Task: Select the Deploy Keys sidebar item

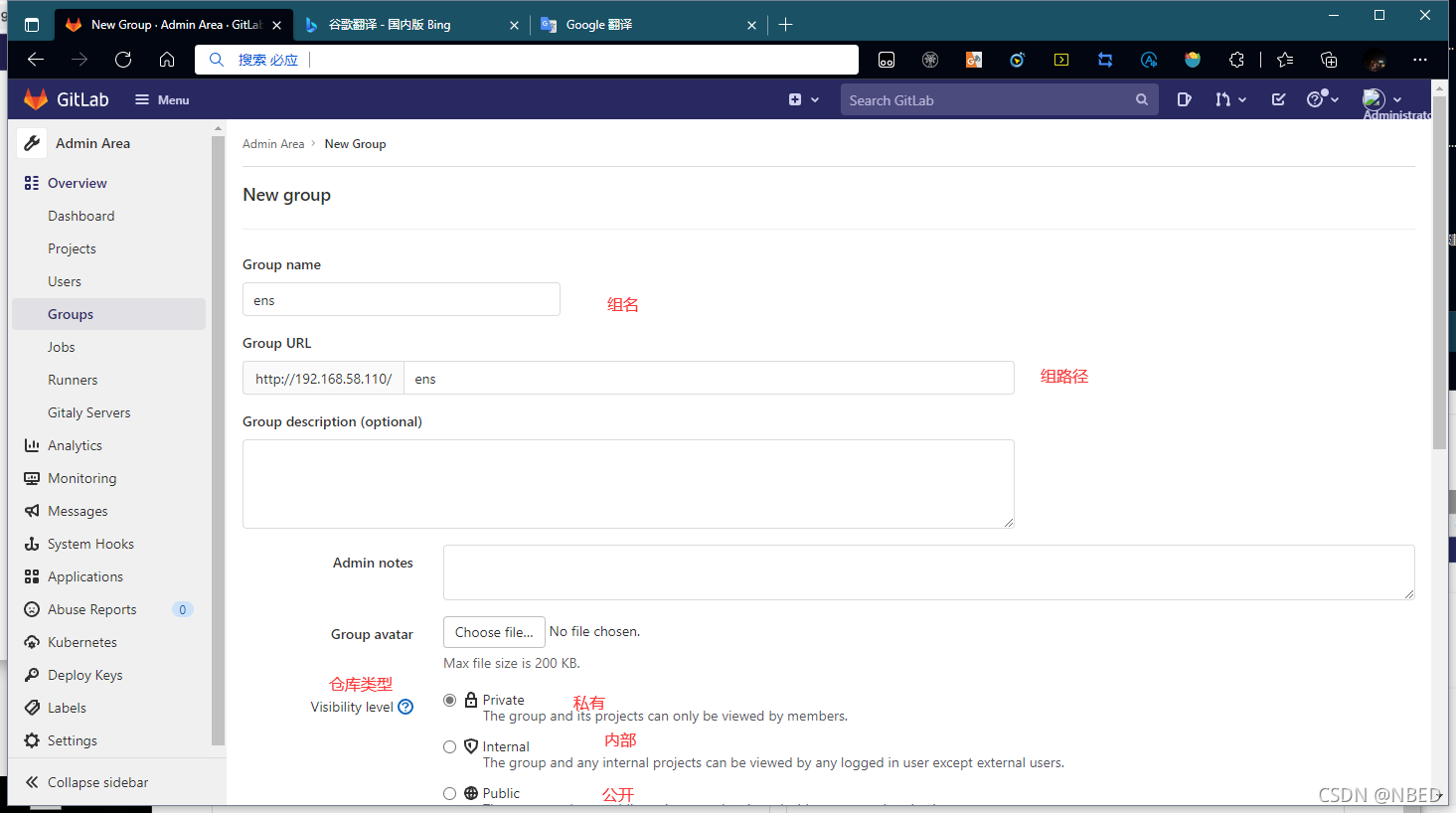Action: tap(84, 674)
